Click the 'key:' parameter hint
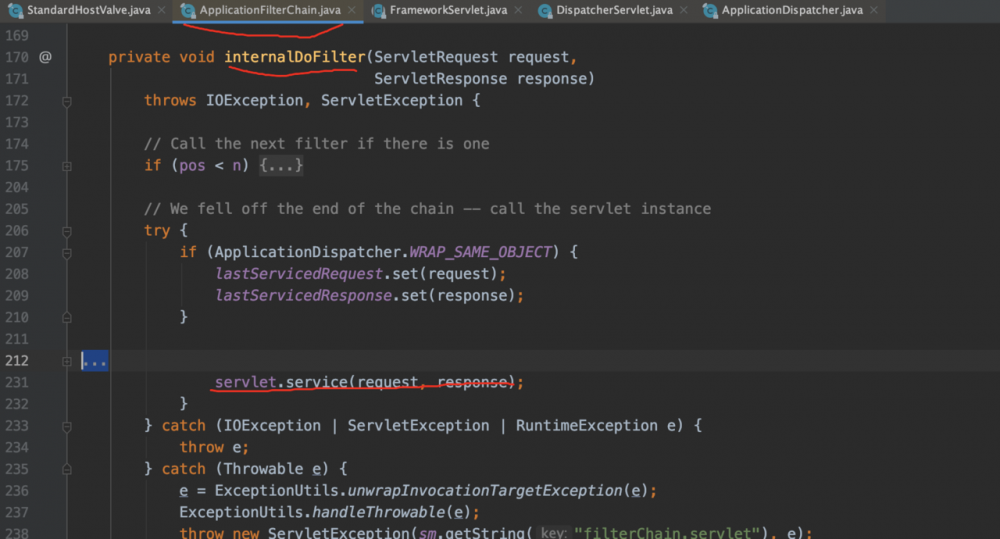Image resolution: width=1000 pixels, height=539 pixels. pos(553,533)
